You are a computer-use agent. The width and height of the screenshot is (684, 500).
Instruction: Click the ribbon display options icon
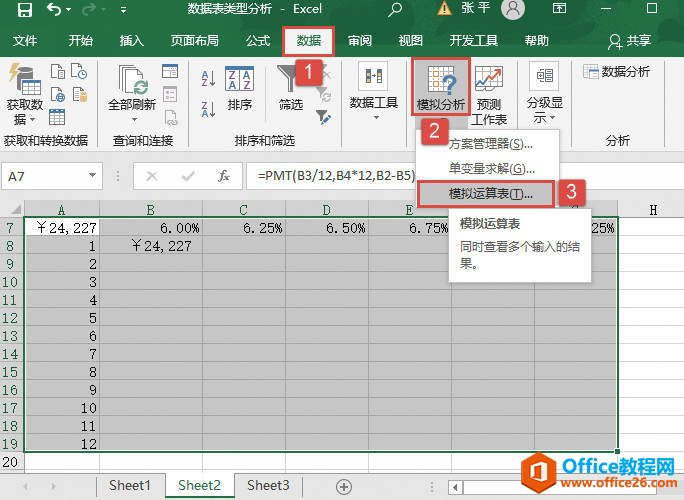(x=559, y=8)
